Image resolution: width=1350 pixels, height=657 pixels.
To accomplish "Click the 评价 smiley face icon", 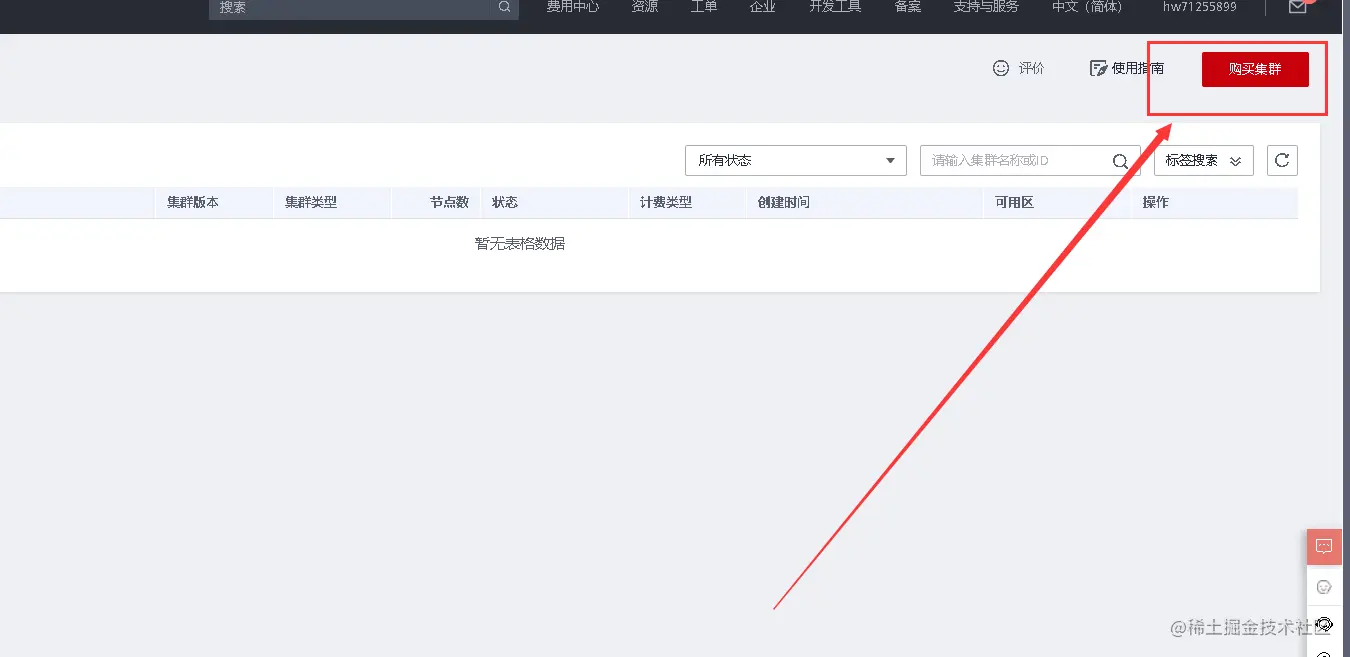I will click(1001, 68).
